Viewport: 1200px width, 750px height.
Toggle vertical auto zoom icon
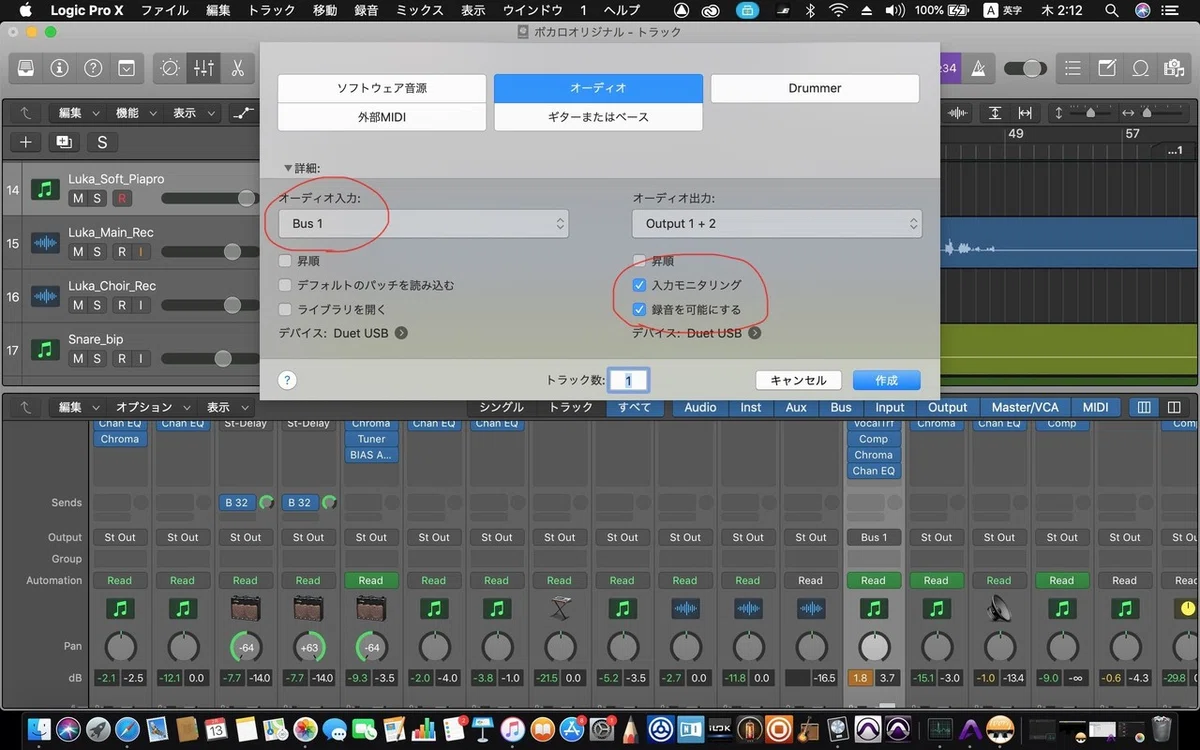tap(995, 113)
